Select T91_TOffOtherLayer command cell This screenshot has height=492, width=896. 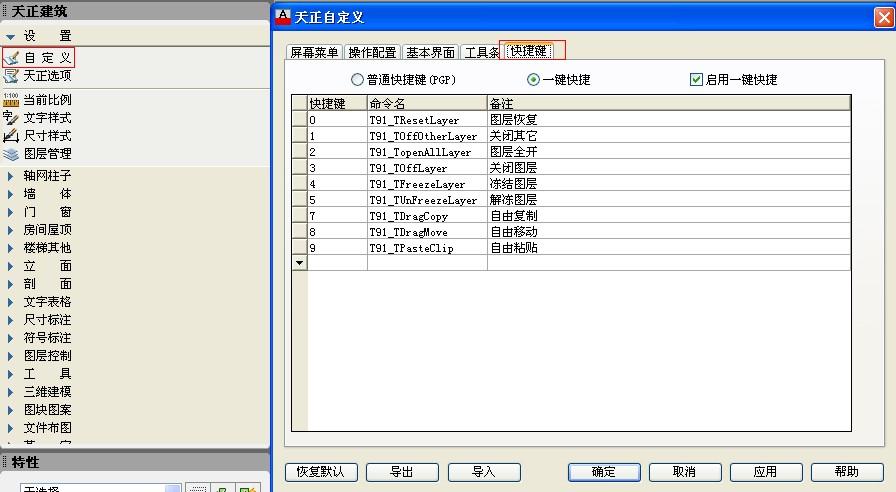(x=427, y=135)
